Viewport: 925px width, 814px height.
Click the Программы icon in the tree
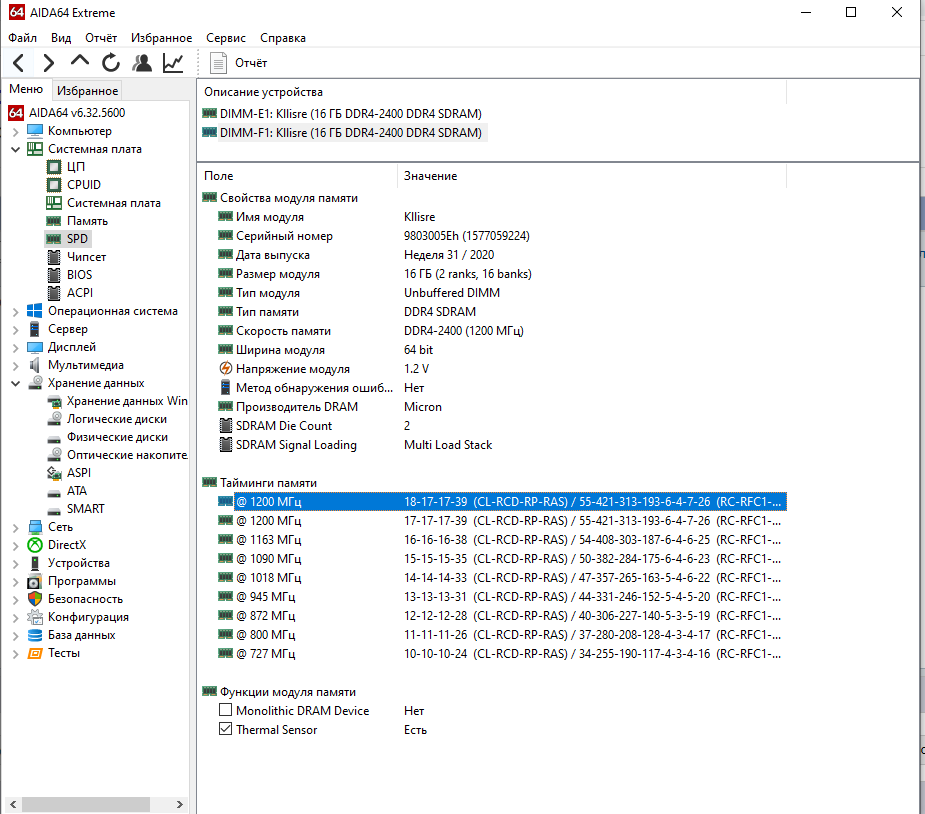pos(35,581)
